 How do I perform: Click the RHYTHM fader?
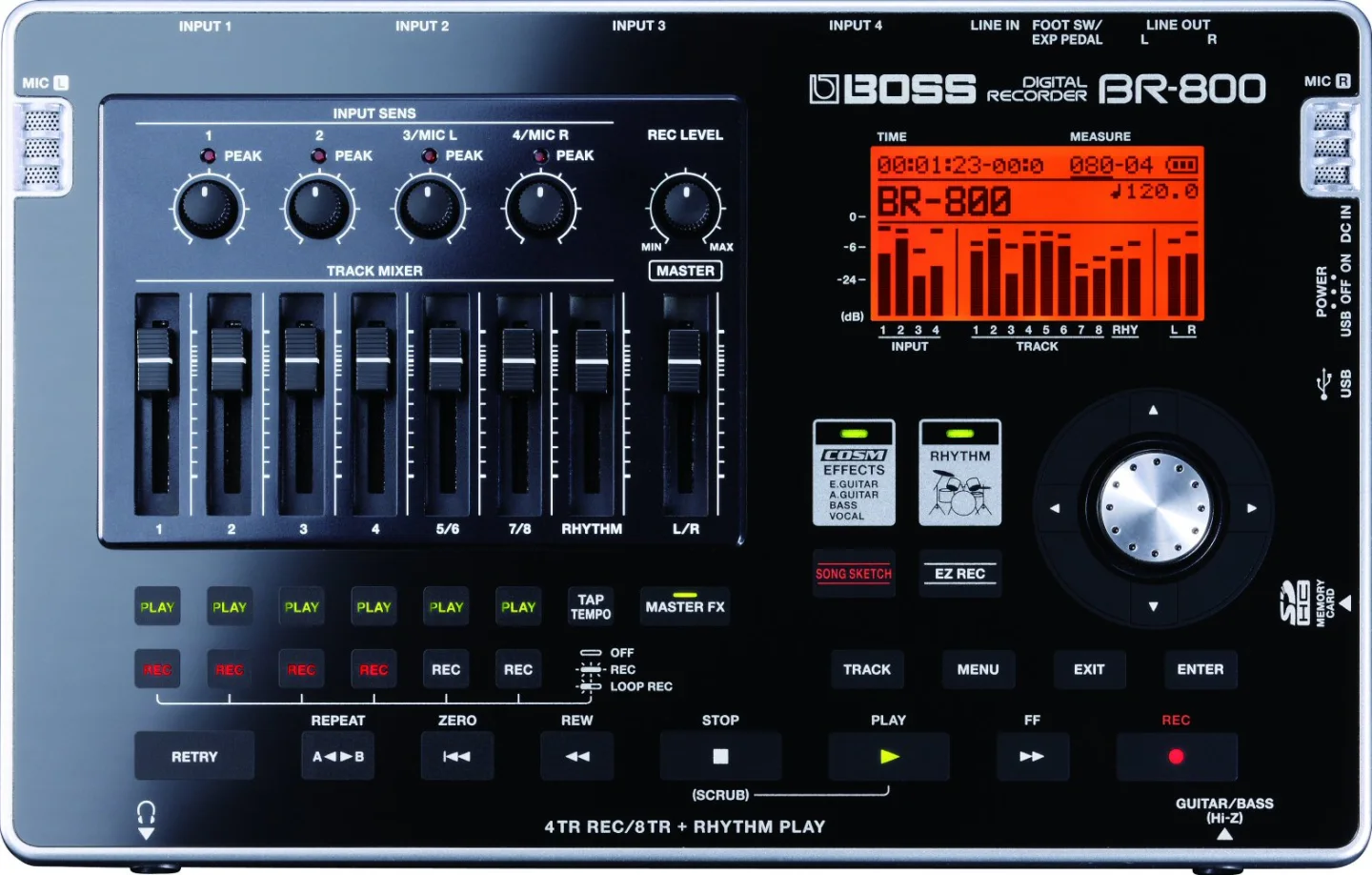point(591,359)
